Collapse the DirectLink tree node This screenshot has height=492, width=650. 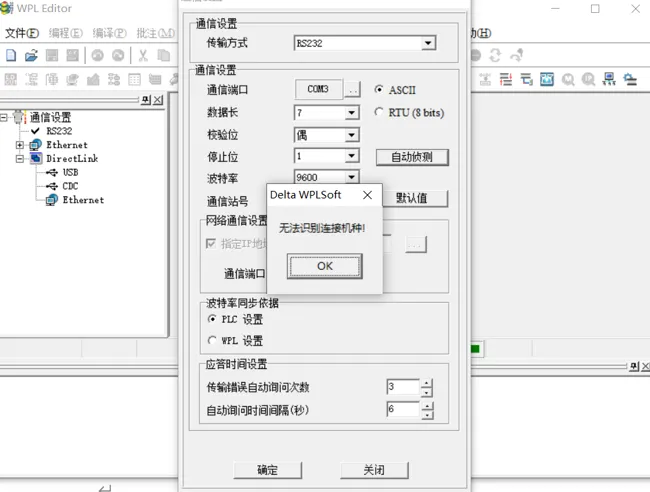click(x=19, y=159)
